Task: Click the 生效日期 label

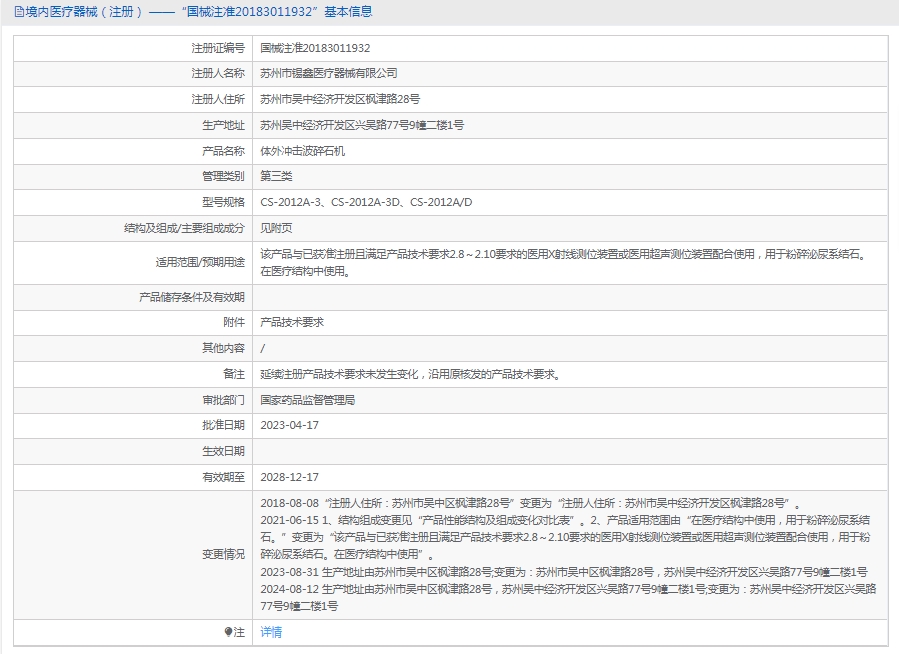Action: point(223,451)
